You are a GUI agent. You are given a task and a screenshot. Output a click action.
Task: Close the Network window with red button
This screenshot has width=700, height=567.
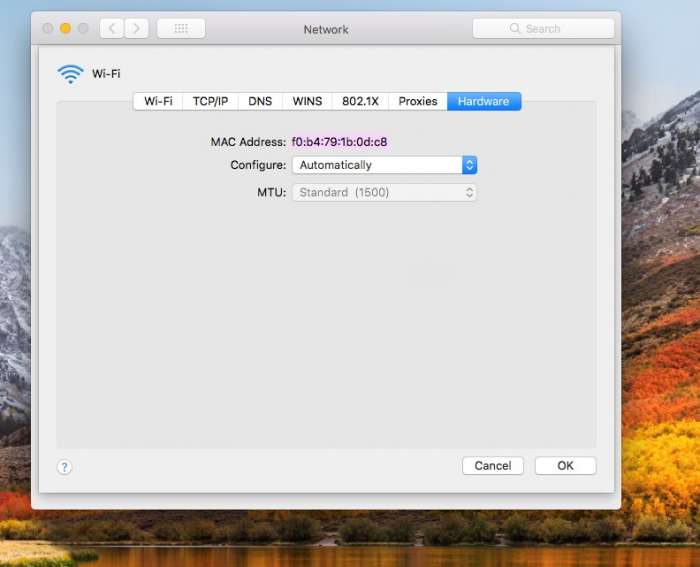48,29
